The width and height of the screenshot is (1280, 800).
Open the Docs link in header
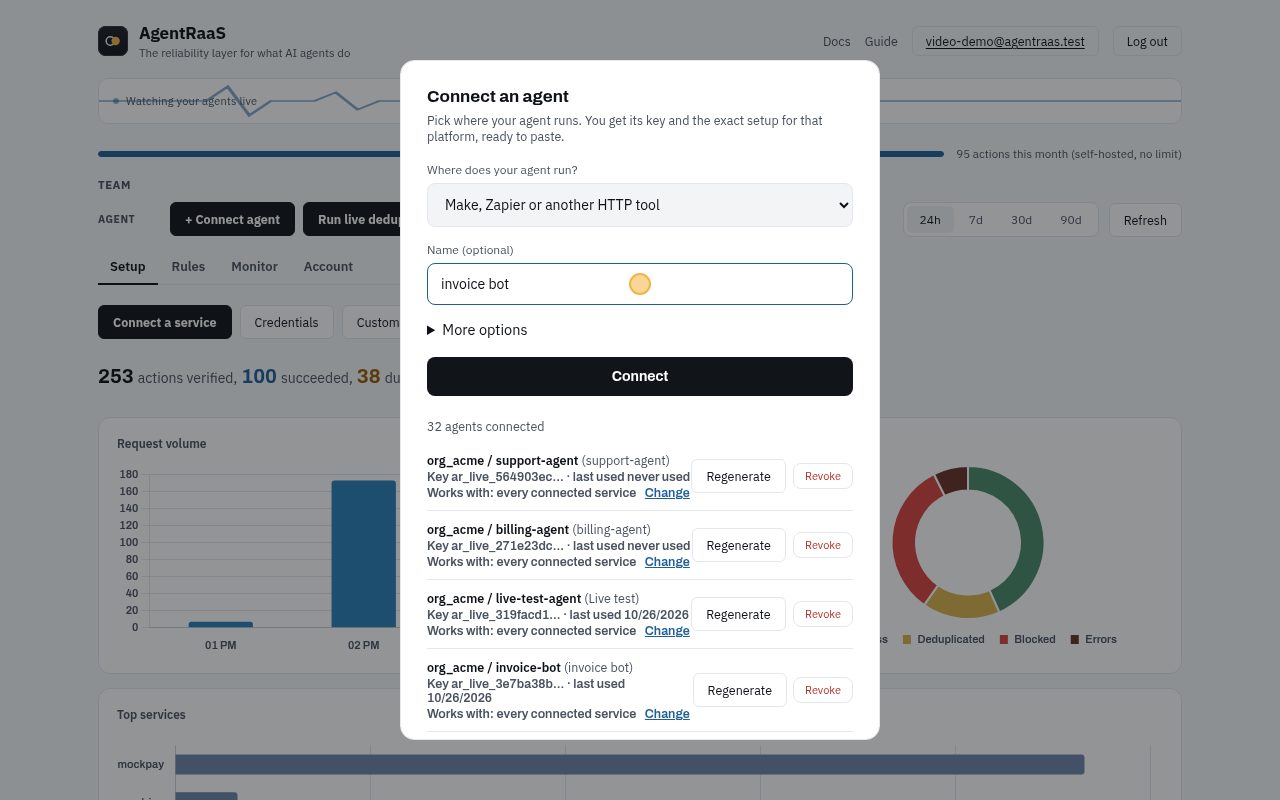(x=837, y=42)
